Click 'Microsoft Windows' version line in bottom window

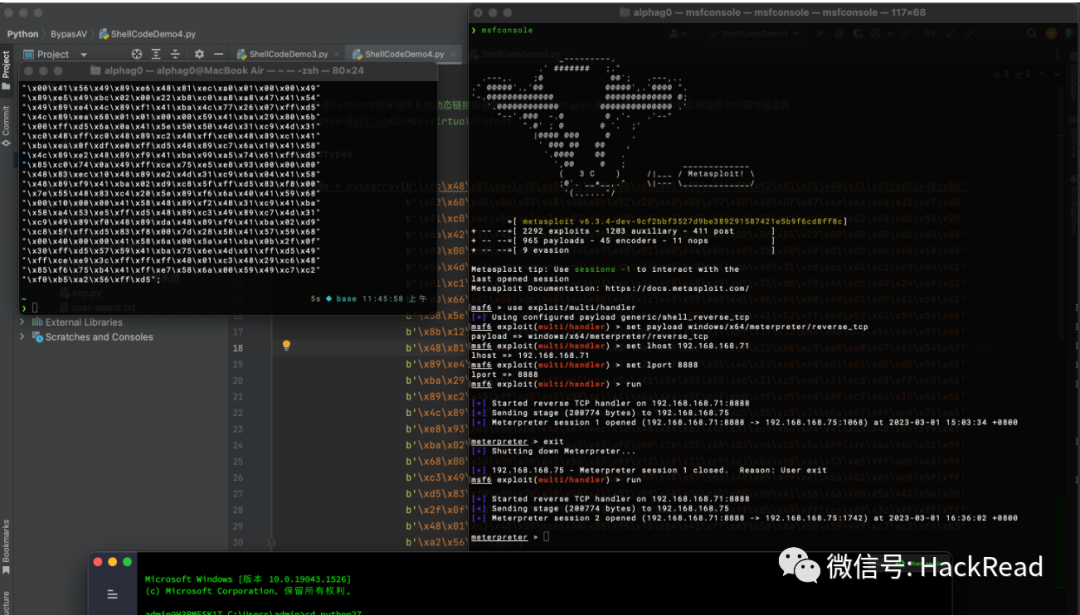pyautogui.click(x=248, y=579)
